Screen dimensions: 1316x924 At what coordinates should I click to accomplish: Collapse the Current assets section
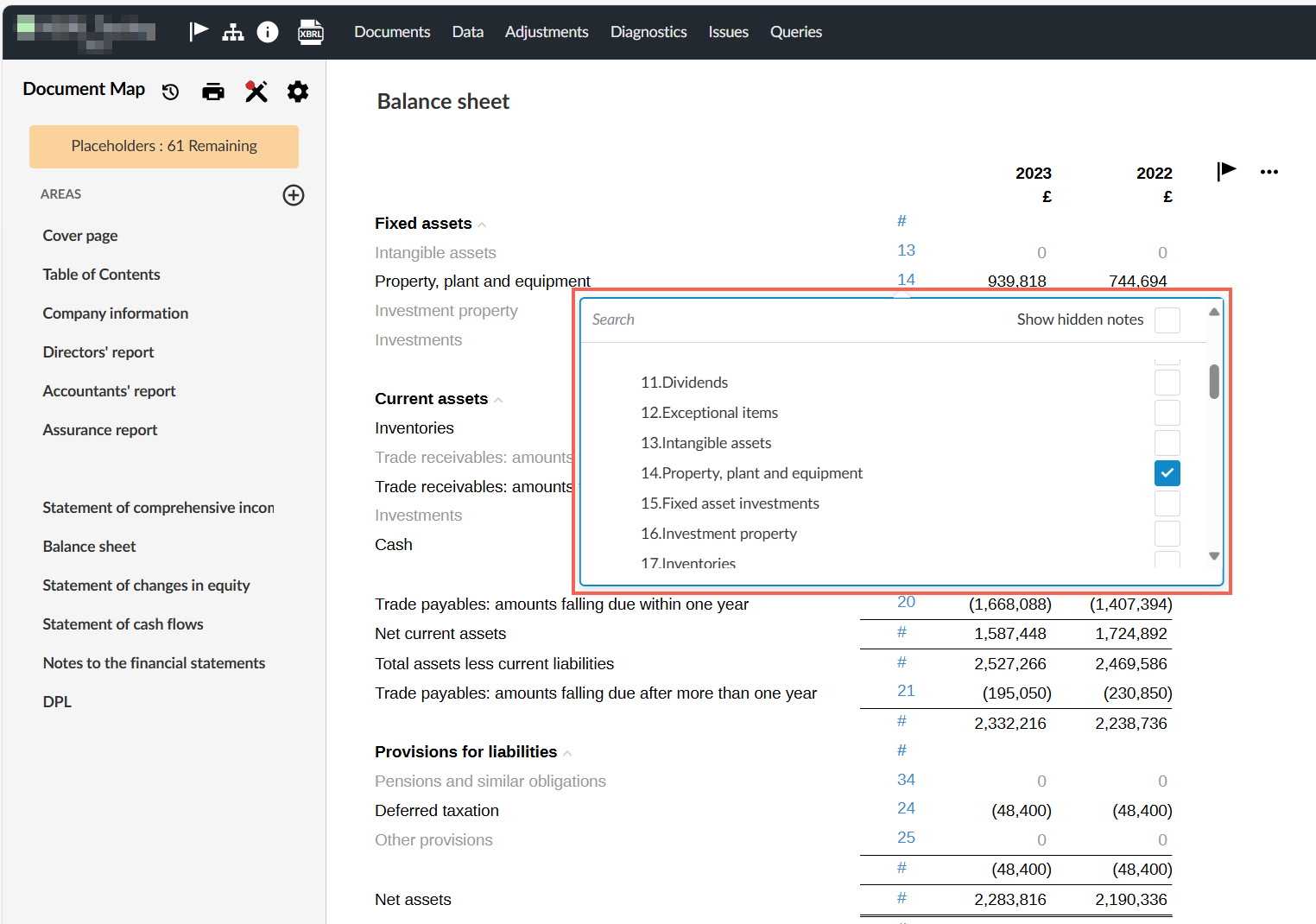click(498, 401)
